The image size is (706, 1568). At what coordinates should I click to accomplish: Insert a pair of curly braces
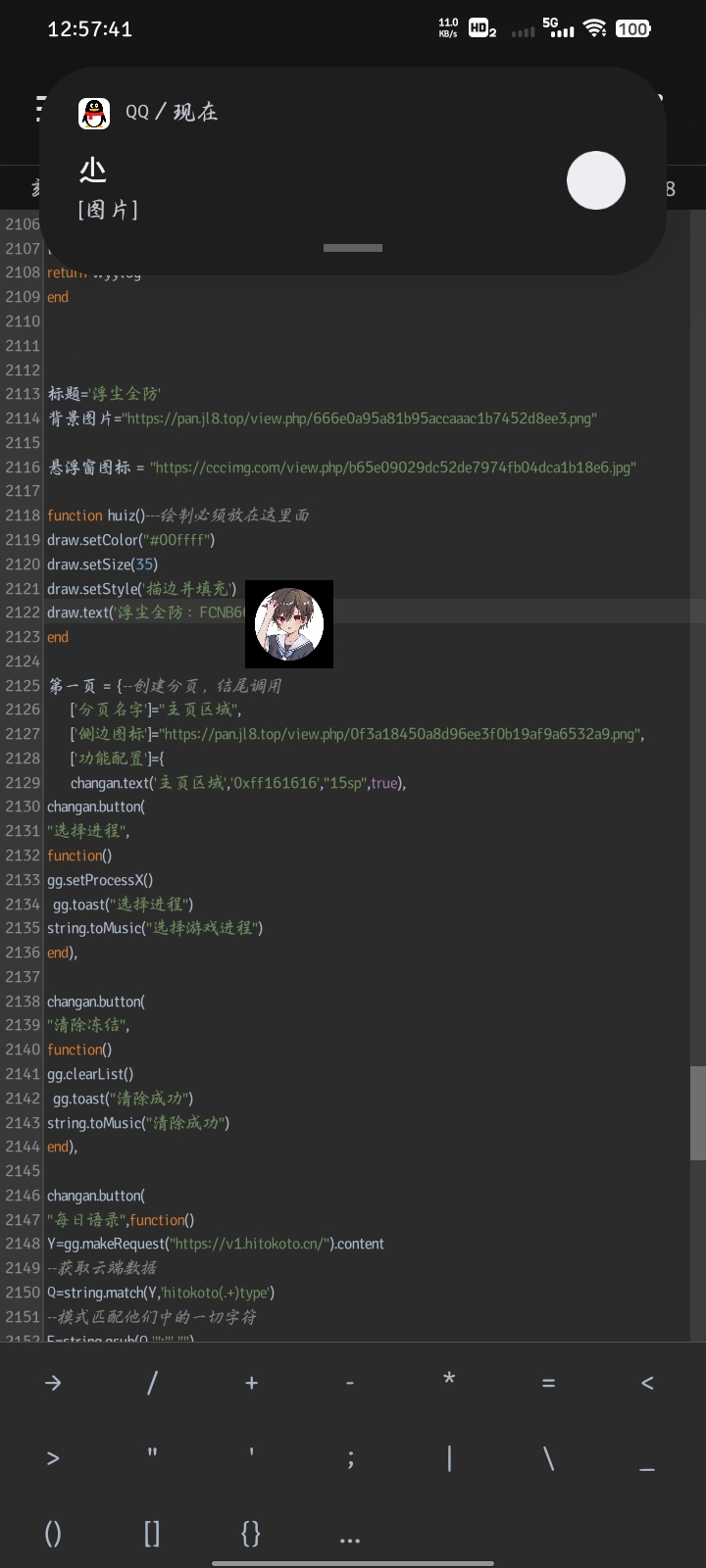point(251,1534)
